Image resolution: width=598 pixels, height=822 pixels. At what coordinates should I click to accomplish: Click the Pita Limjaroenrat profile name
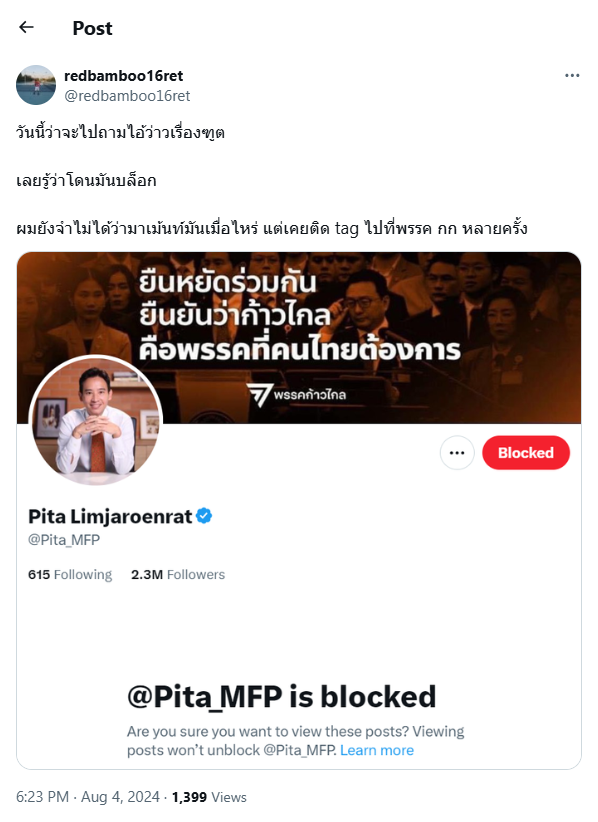(x=110, y=517)
